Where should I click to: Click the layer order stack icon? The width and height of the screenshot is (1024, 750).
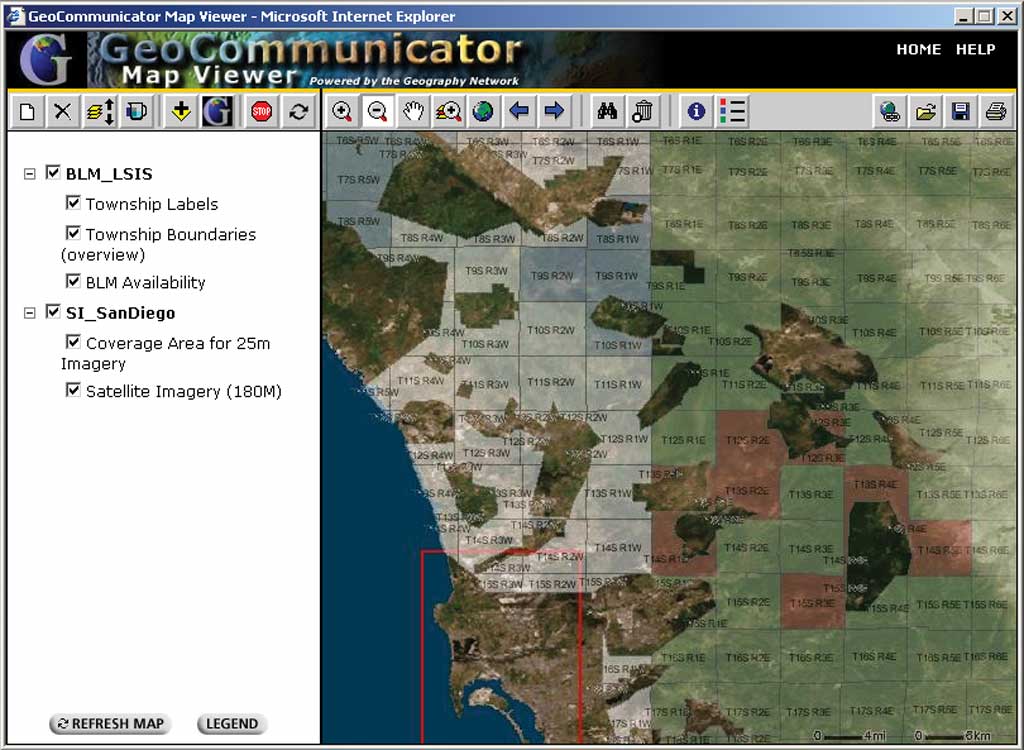click(100, 112)
